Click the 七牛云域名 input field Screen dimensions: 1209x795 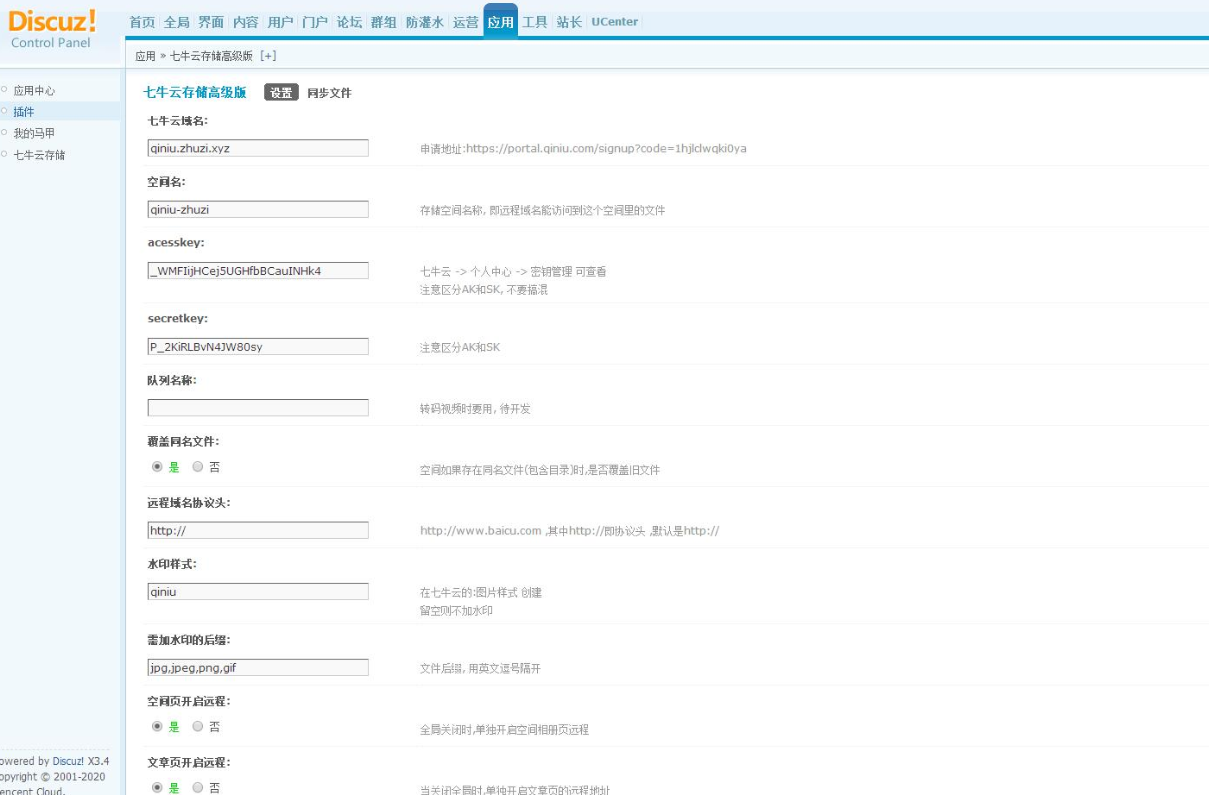pos(258,148)
